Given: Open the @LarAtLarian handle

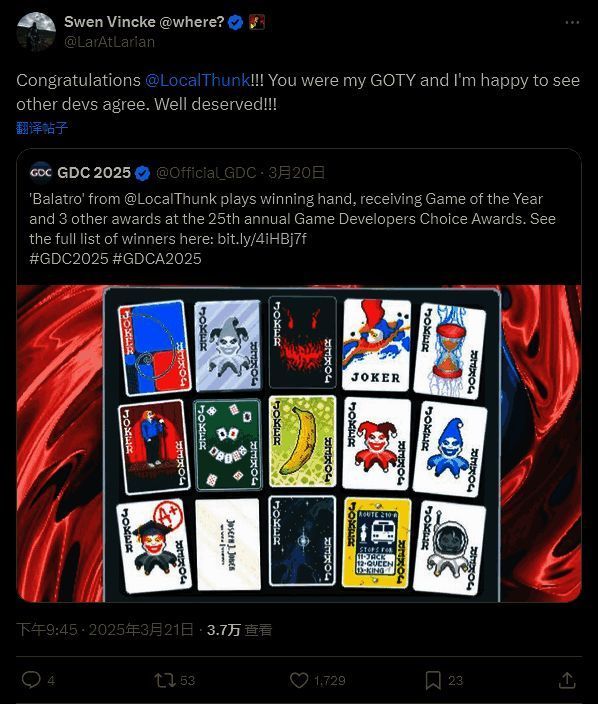Looking at the screenshot, I should pos(110,42).
